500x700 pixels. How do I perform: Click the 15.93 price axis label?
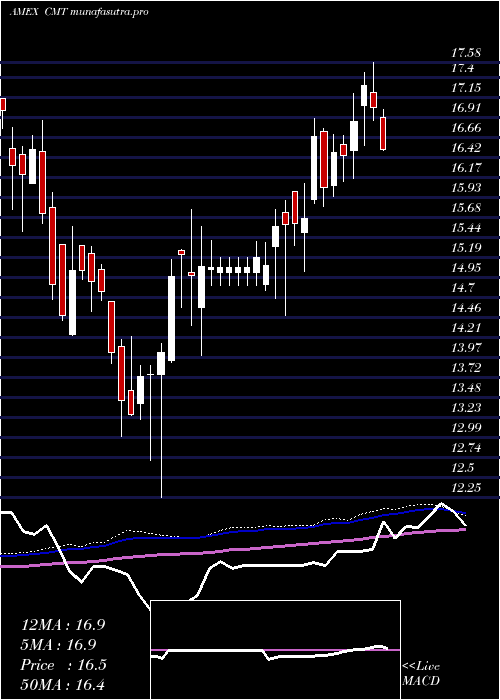pyautogui.click(x=466, y=188)
